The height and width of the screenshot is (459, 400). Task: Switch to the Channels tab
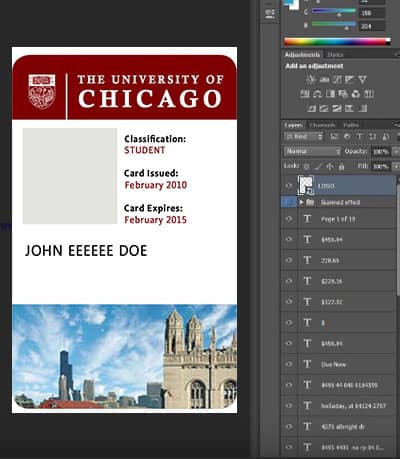(322, 125)
